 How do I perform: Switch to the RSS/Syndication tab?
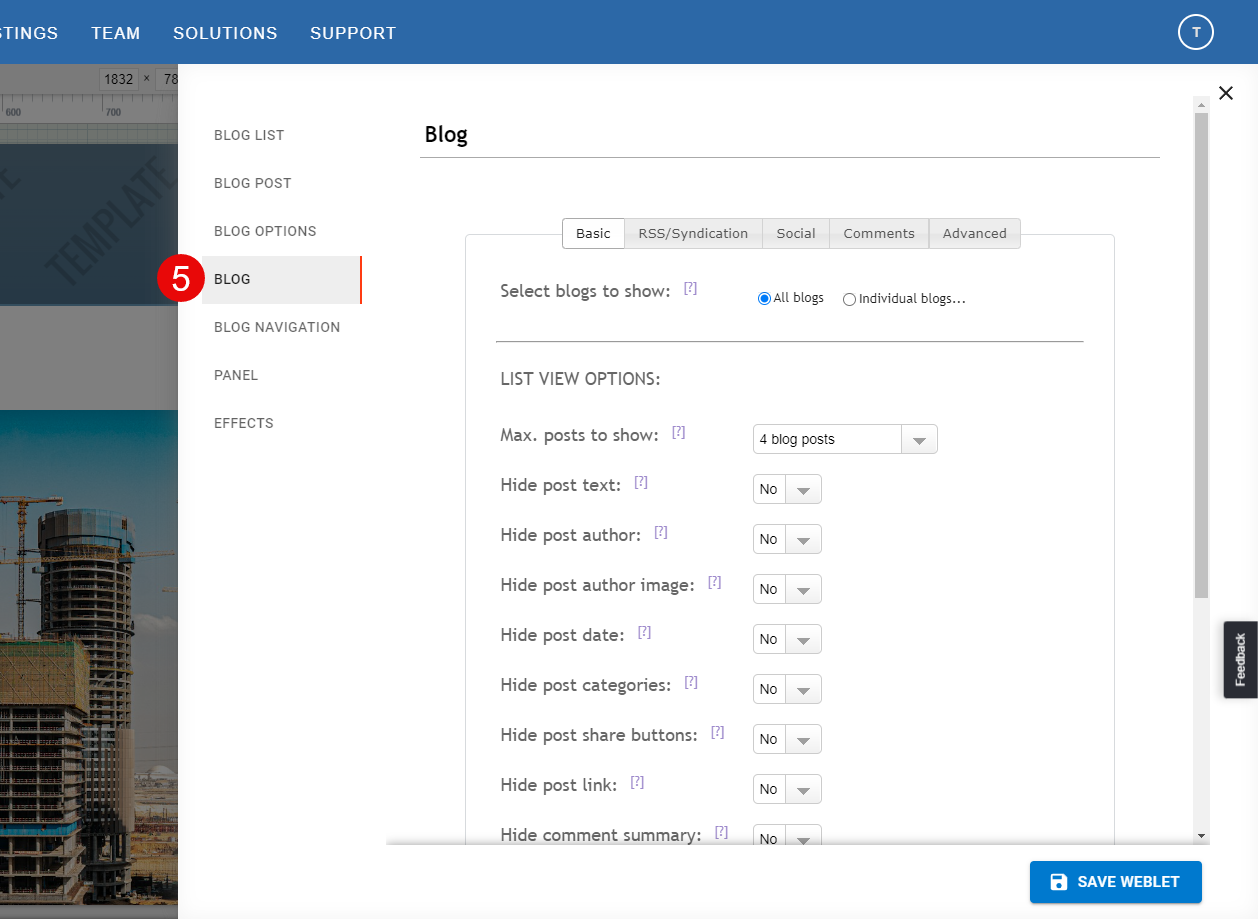(693, 233)
